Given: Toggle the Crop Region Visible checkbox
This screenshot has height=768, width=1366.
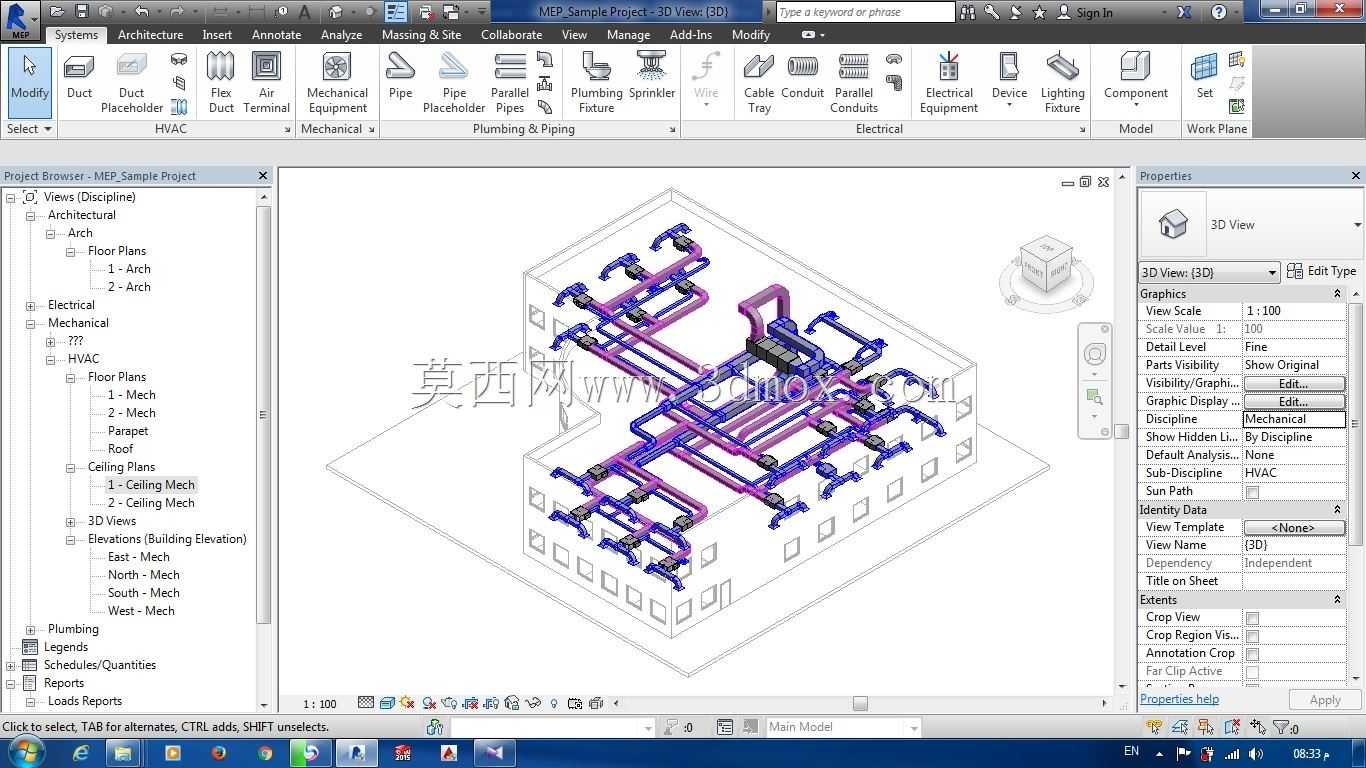Looking at the screenshot, I should [x=1252, y=636].
